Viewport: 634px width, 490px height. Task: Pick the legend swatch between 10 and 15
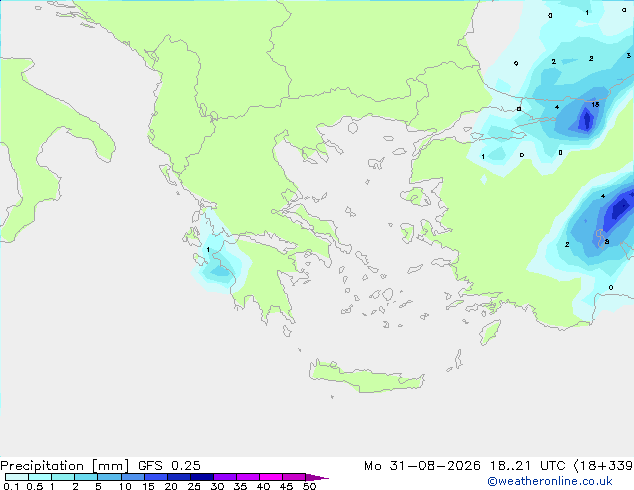coord(133,477)
